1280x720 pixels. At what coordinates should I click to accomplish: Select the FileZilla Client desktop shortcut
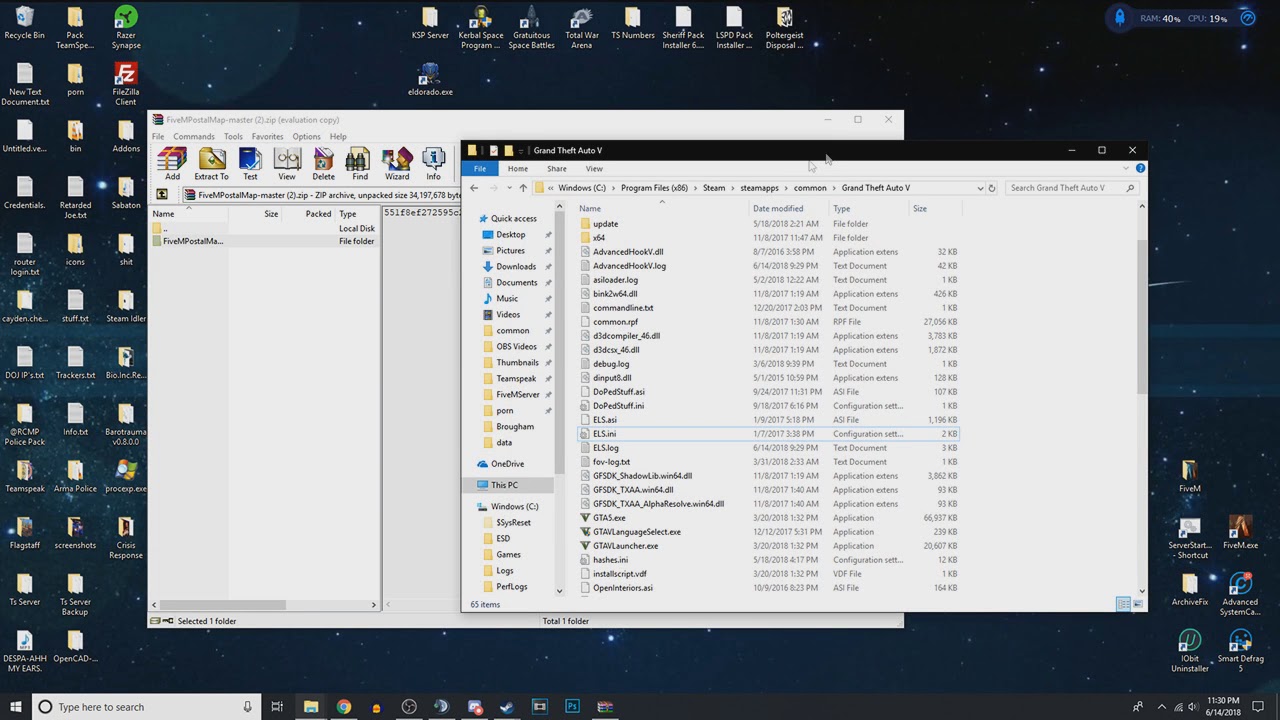(x=125, y=84)
